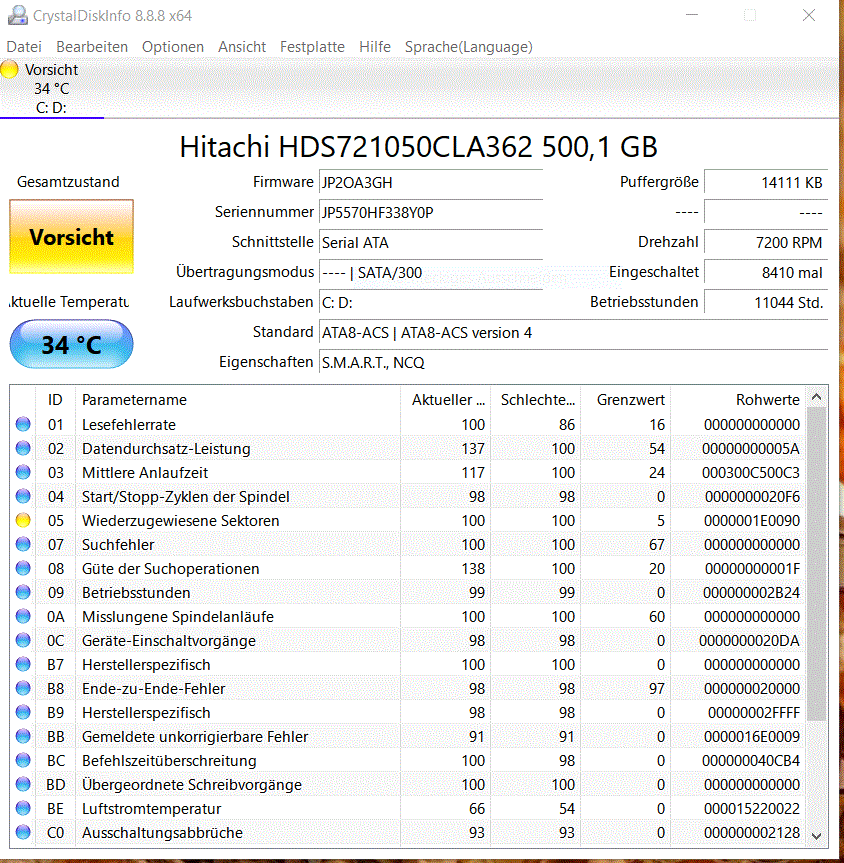
Task: Click the blue 34 °C temperature button
Action: pos(72,345)
